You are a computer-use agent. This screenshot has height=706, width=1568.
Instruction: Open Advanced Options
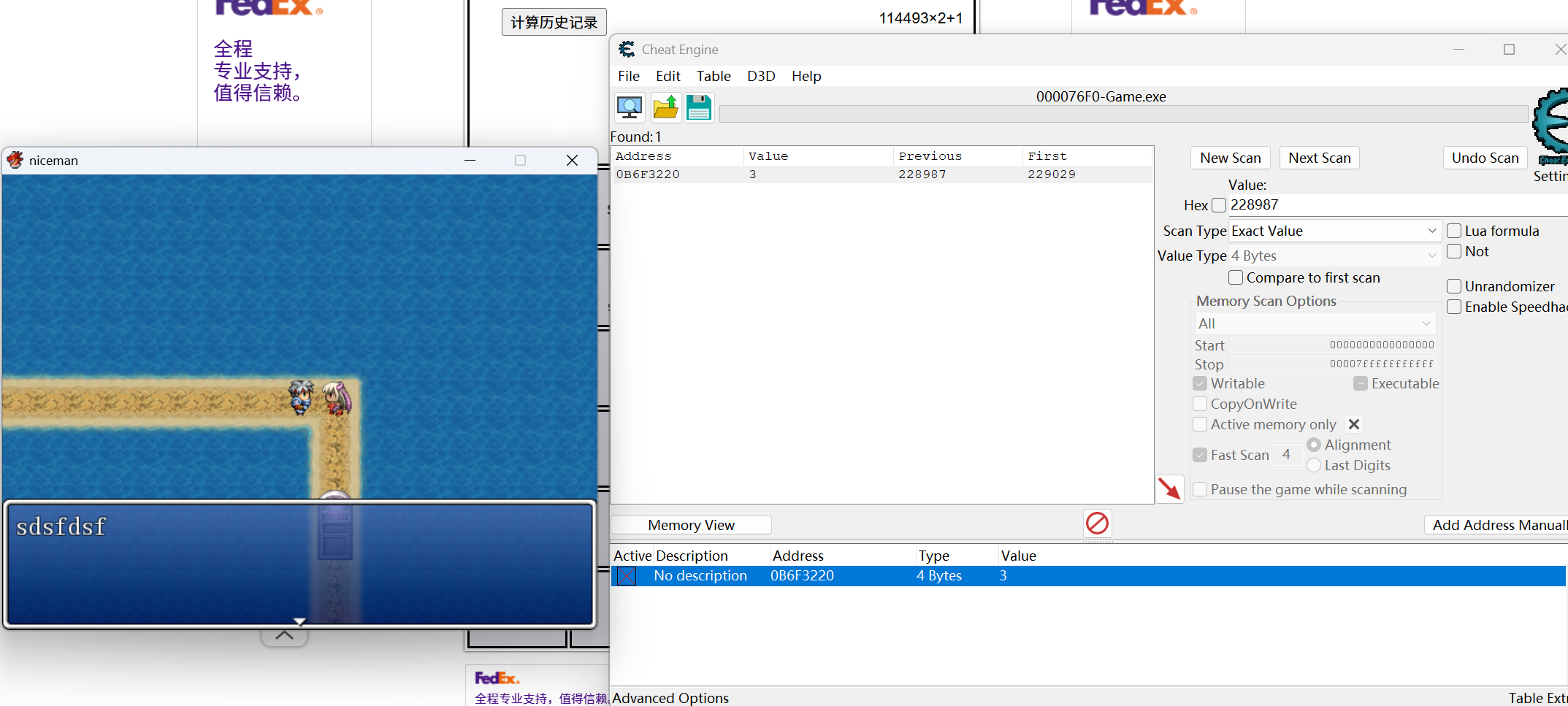(x=670, y=698)
